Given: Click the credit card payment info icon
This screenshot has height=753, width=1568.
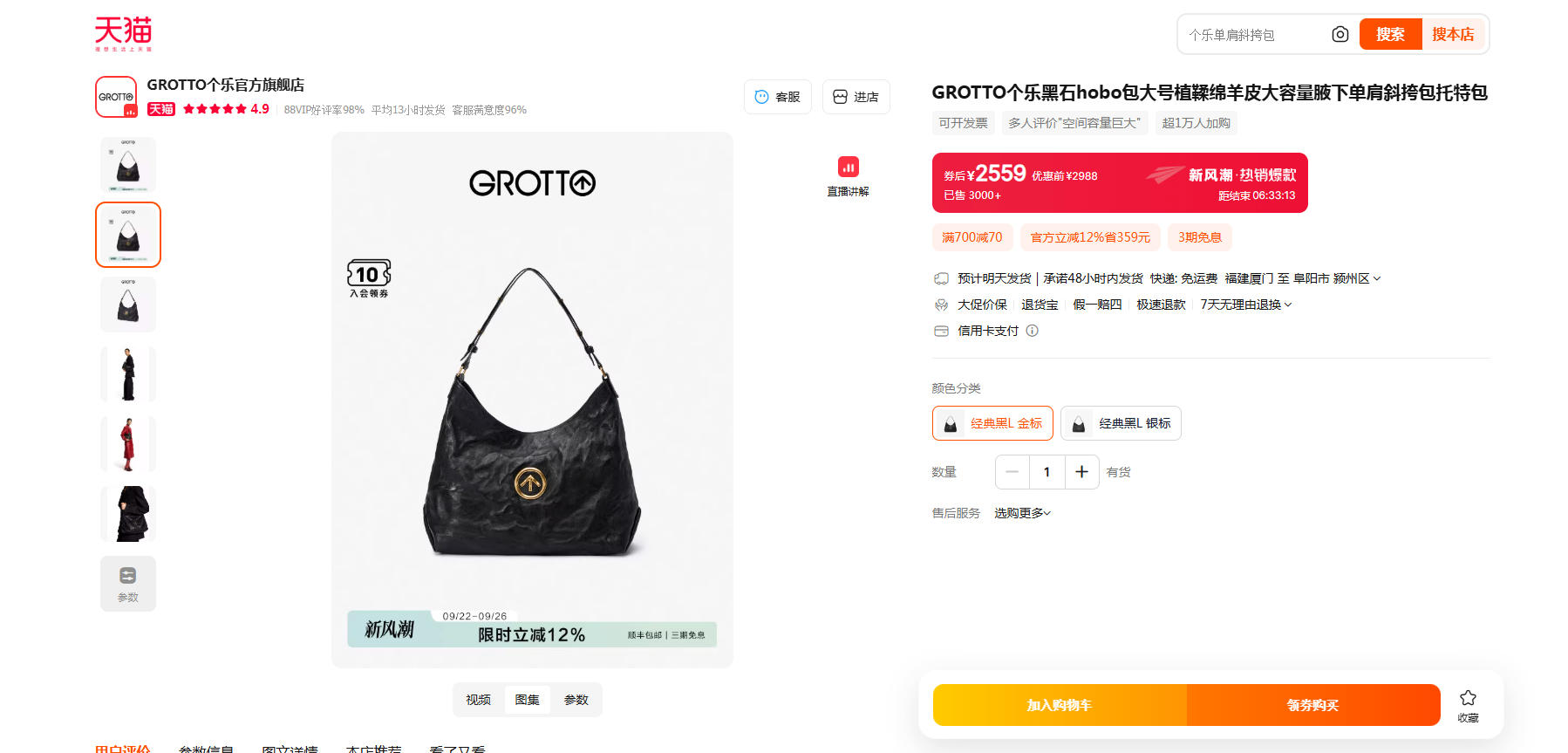Looking at the screenshot, I should 1032,331.
